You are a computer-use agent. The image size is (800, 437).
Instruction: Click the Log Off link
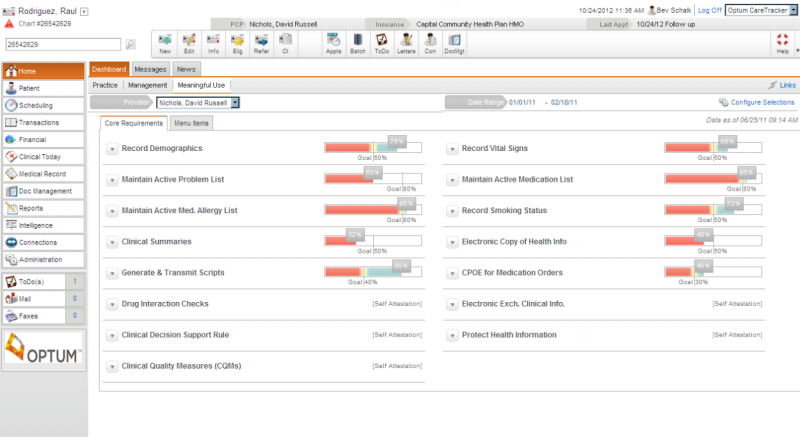coord(710,10)
